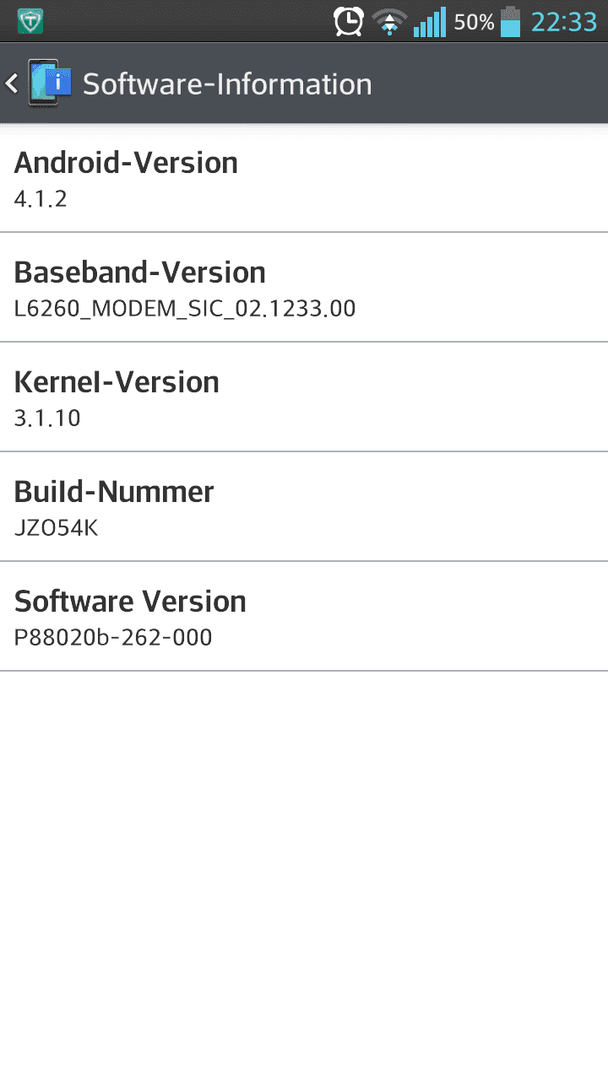Tap the phone info icon in the header
This screenshot has width=608, height=1080.
(50, 83)
